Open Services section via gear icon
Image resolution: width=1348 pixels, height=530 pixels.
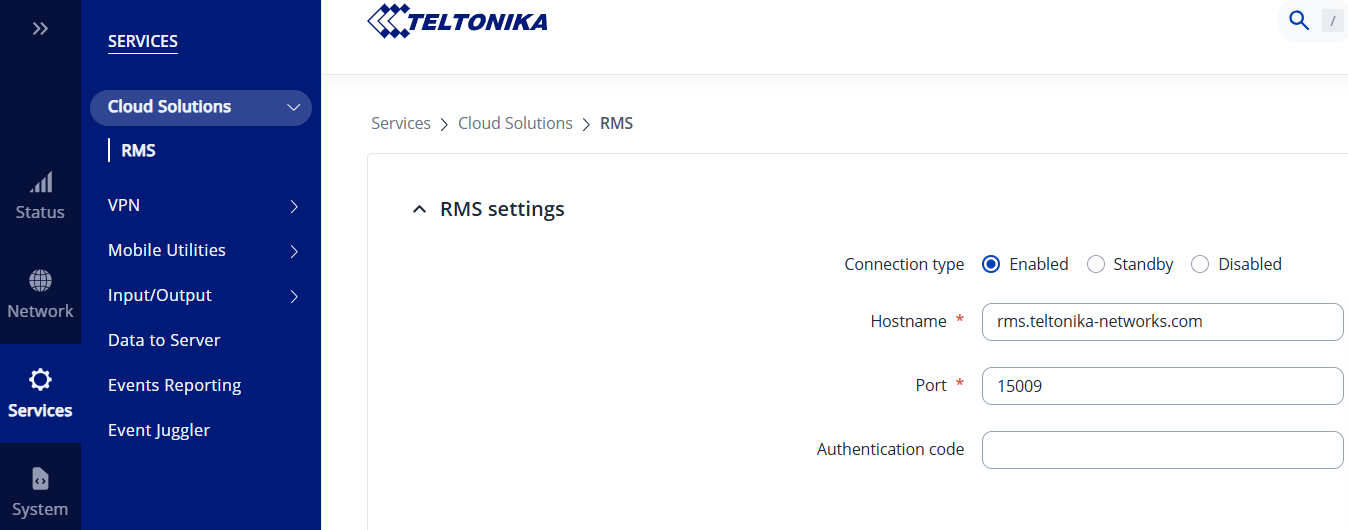click(40, 380)
